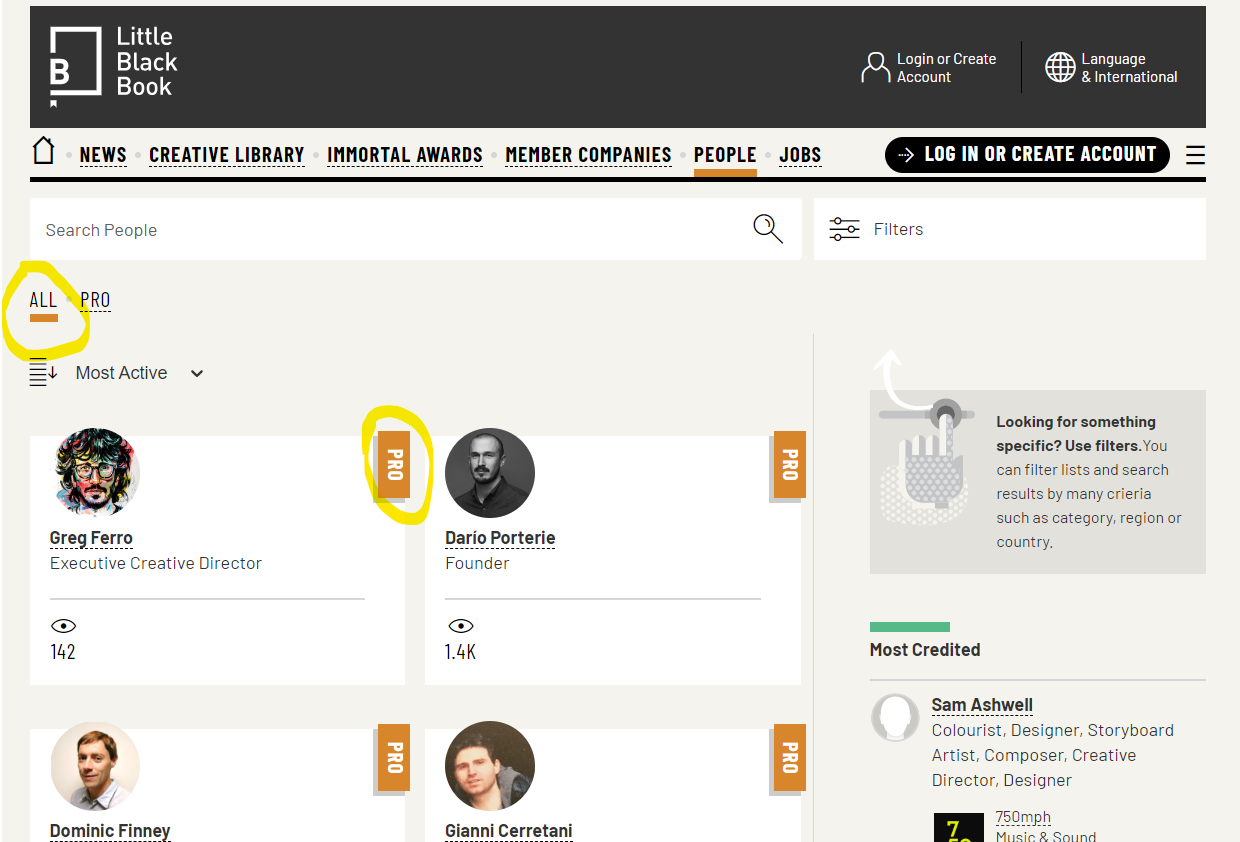
Task: Go to IMMORTAL AWARDS section
Action: point(405,155)
